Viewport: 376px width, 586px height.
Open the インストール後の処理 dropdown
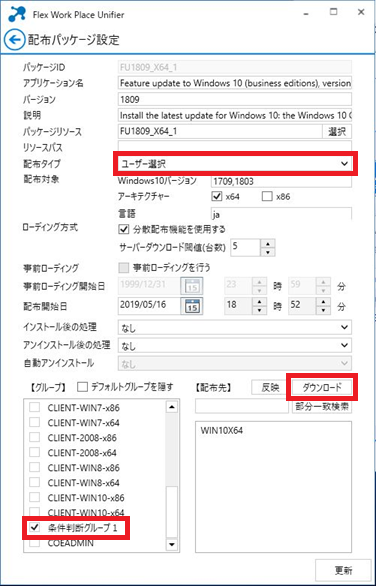235,328
